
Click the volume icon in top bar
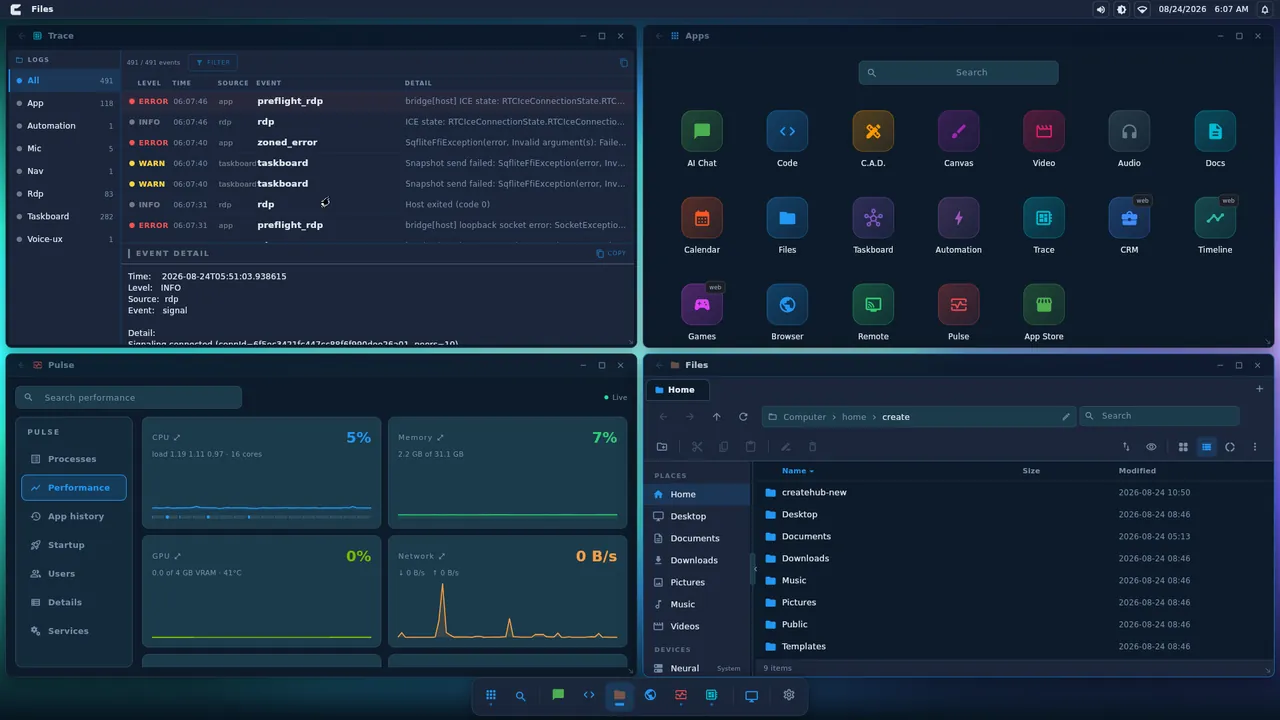click(1101, 9)
